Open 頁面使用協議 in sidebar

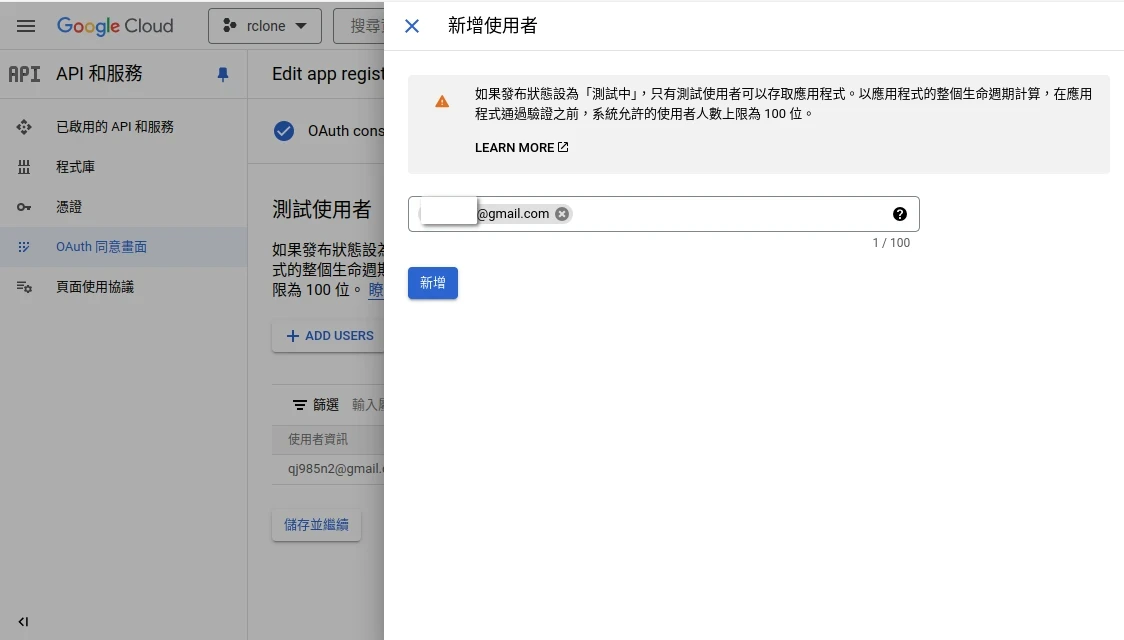(x=95, y=287)
